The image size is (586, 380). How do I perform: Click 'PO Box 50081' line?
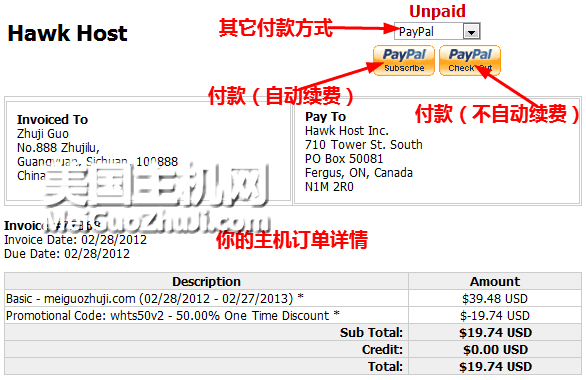pos(344,159)
